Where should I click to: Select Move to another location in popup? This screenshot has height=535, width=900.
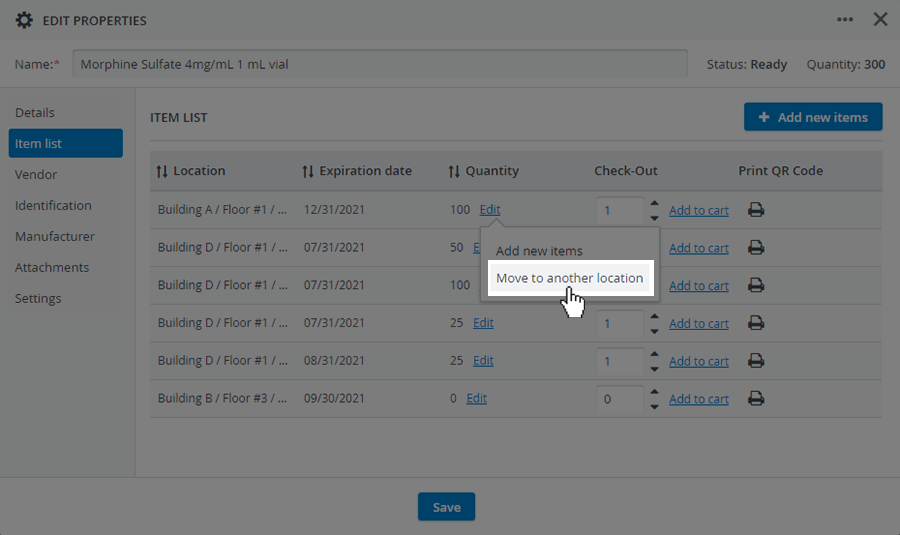tap(570, 278)
